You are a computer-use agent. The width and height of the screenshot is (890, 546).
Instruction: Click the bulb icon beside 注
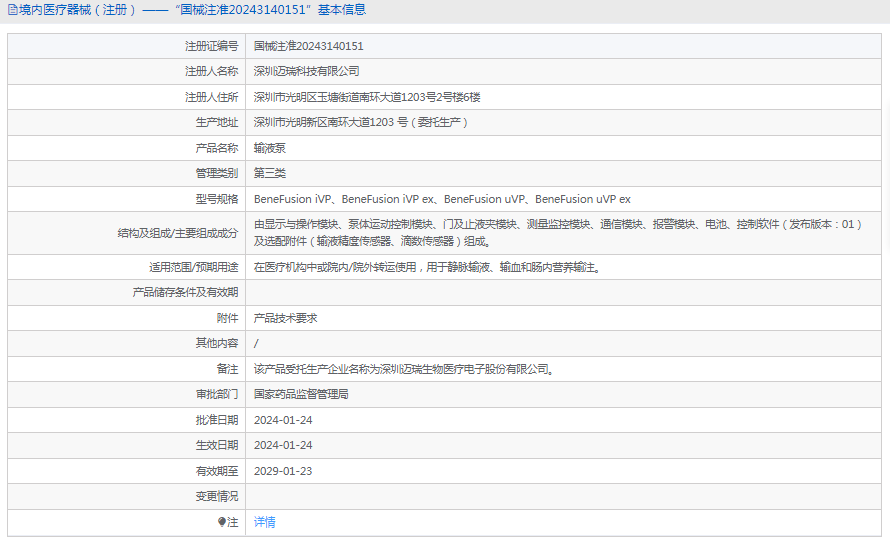click(222, 522)
